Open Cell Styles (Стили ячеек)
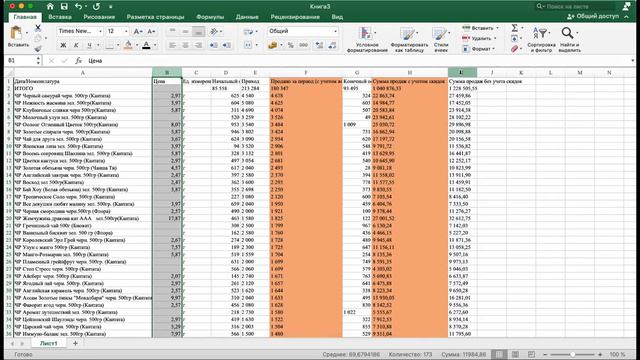The image size is (640, 360). (x=441, y=39)
